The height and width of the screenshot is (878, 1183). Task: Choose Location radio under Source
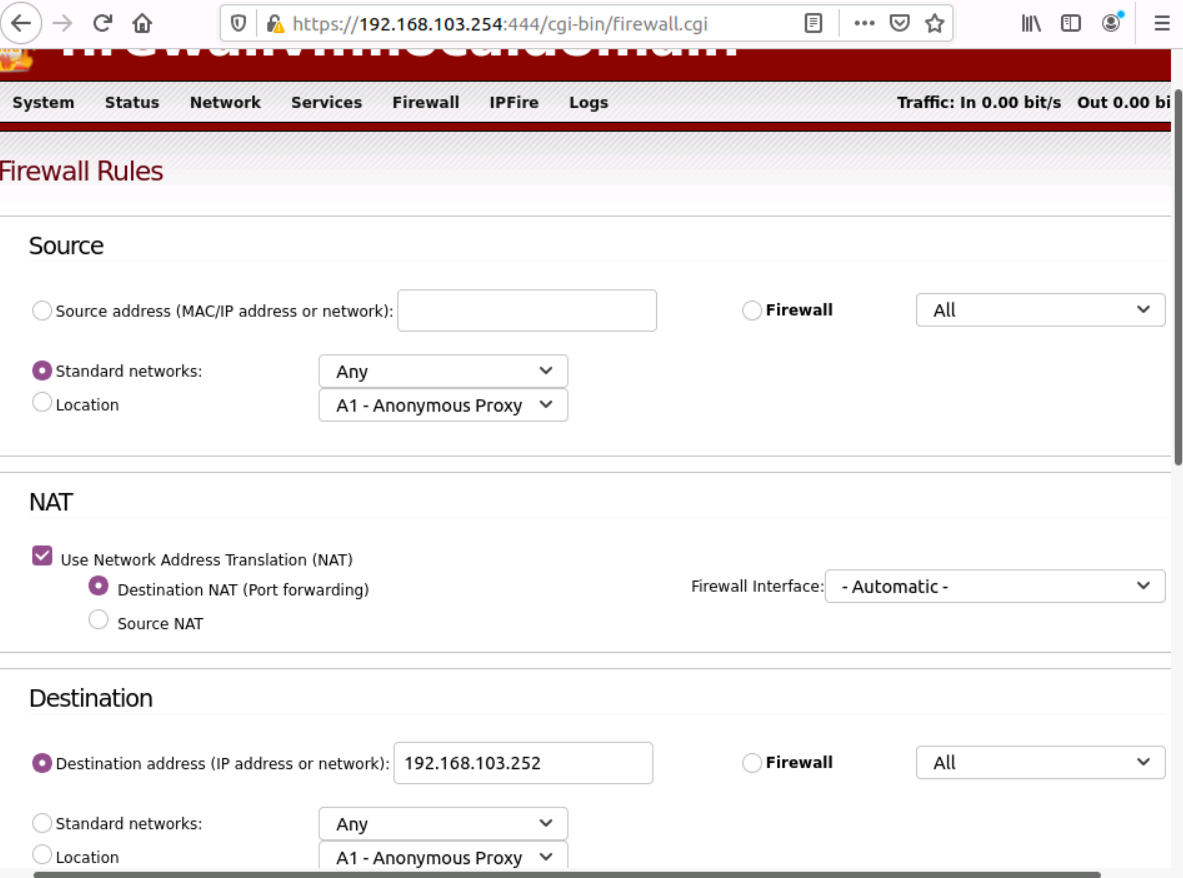(42, 403)
